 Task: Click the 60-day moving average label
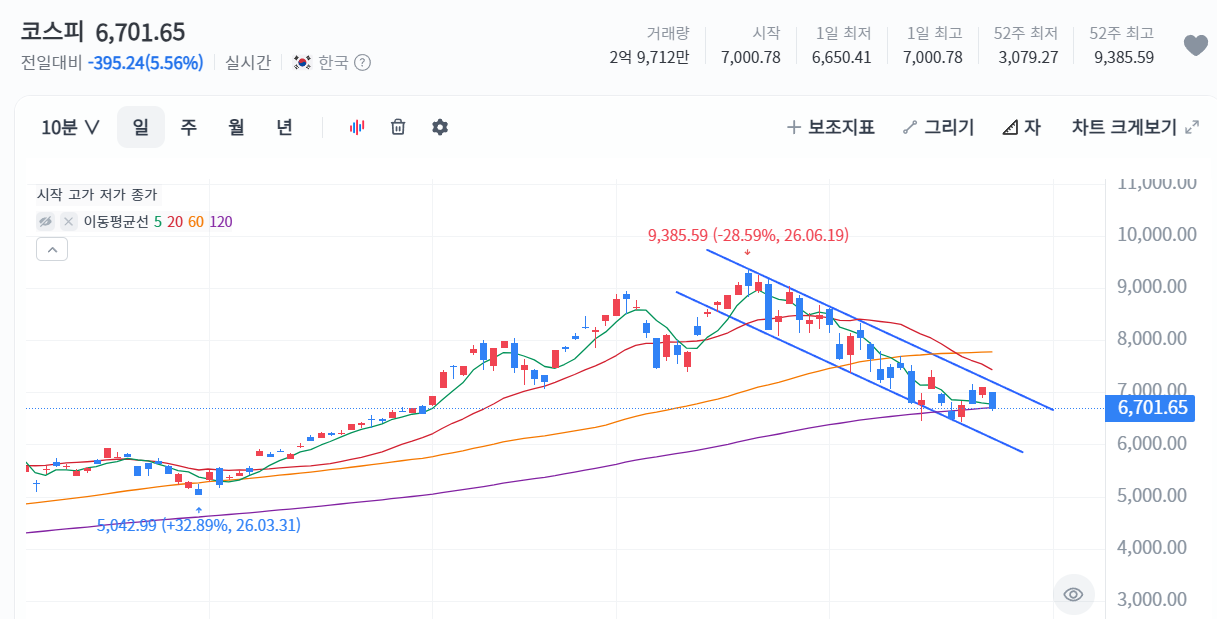(x=196, y=221)
